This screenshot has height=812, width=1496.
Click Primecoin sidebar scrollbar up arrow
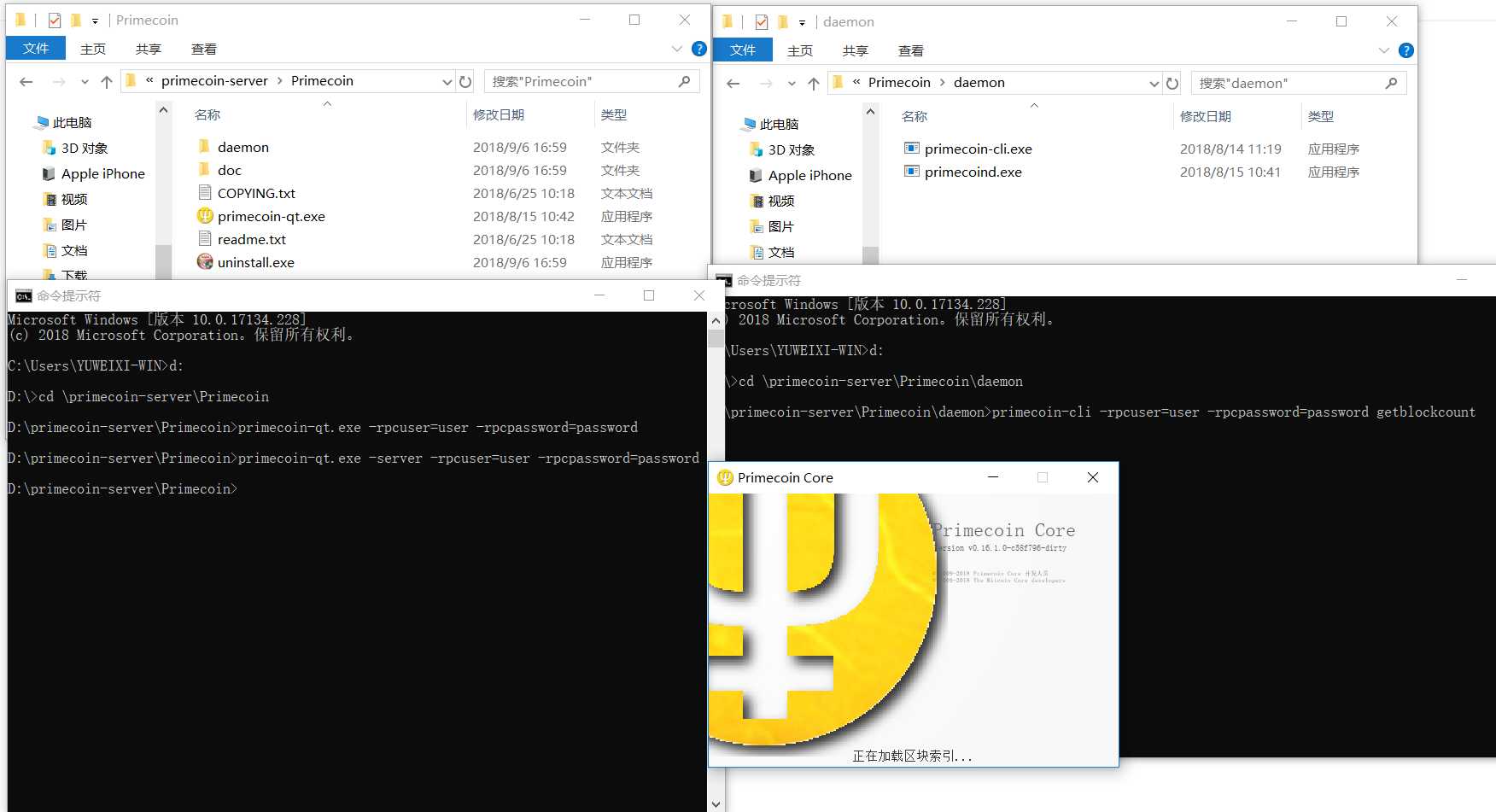(163, 110)
